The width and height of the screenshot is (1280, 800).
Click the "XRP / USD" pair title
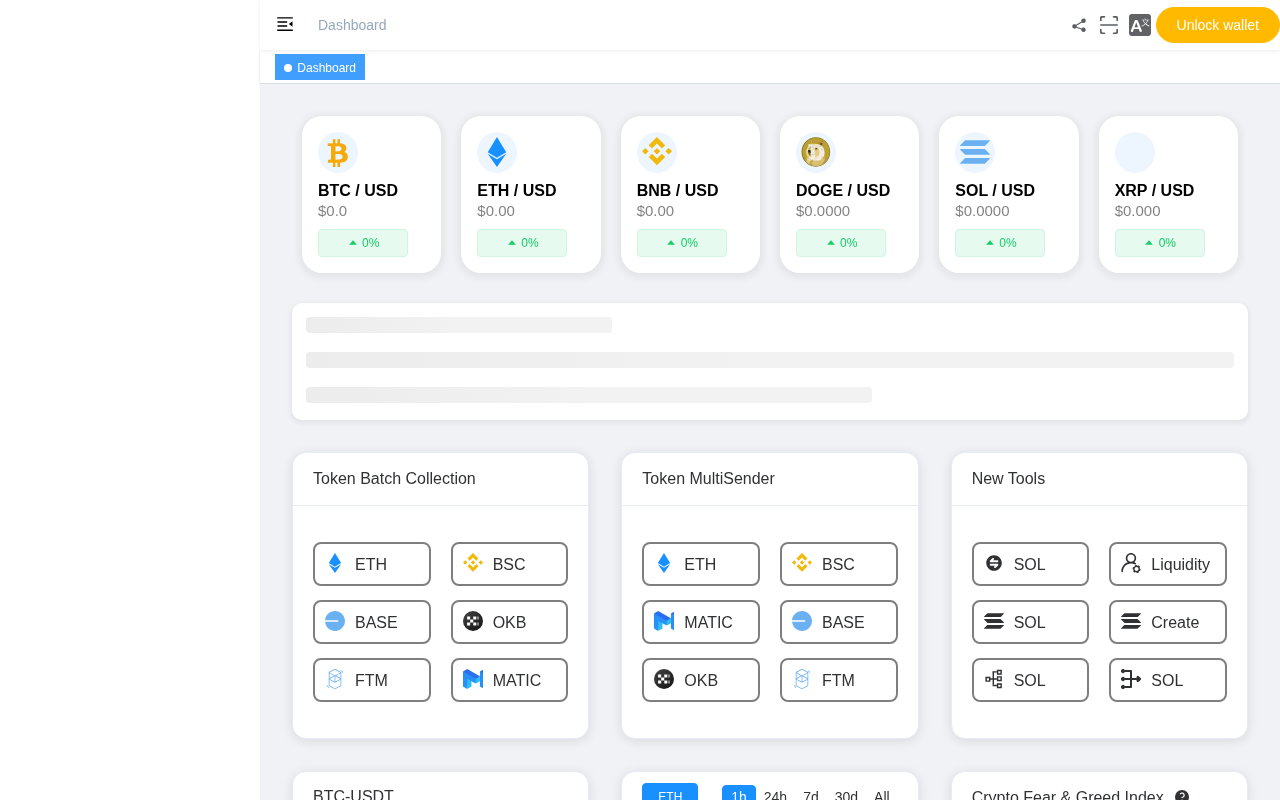click(x=1155, y=190)
